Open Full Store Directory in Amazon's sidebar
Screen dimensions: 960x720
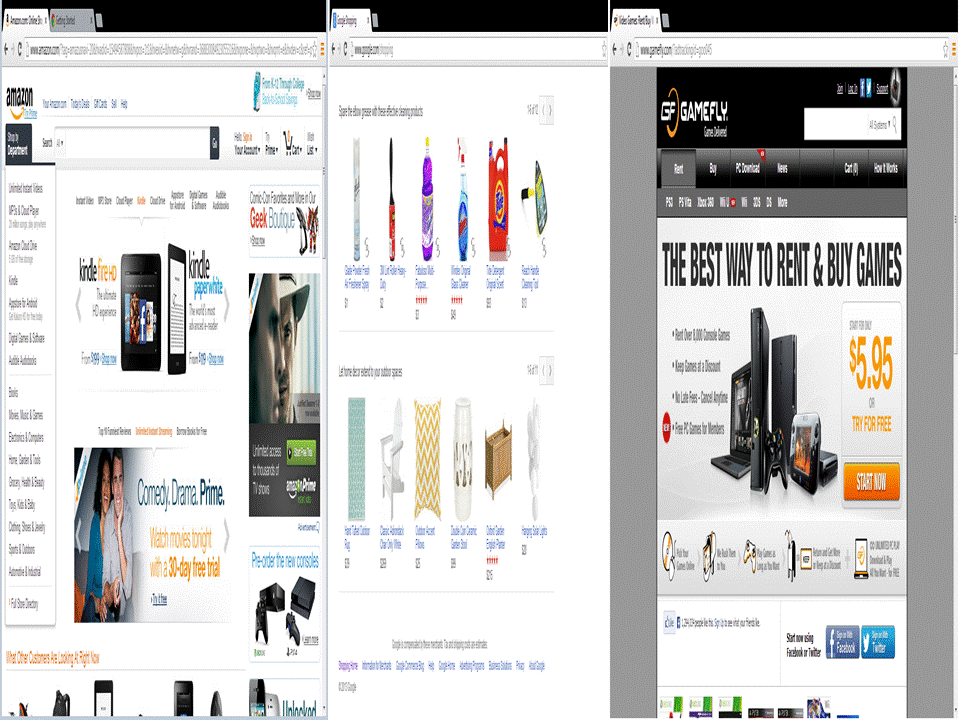click(24, 604)
